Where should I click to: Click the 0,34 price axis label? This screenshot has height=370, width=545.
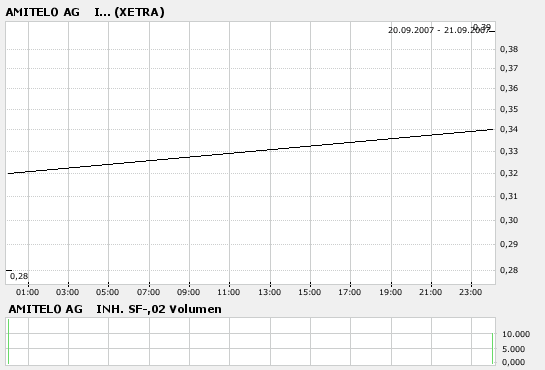click(x=509, y=129)
